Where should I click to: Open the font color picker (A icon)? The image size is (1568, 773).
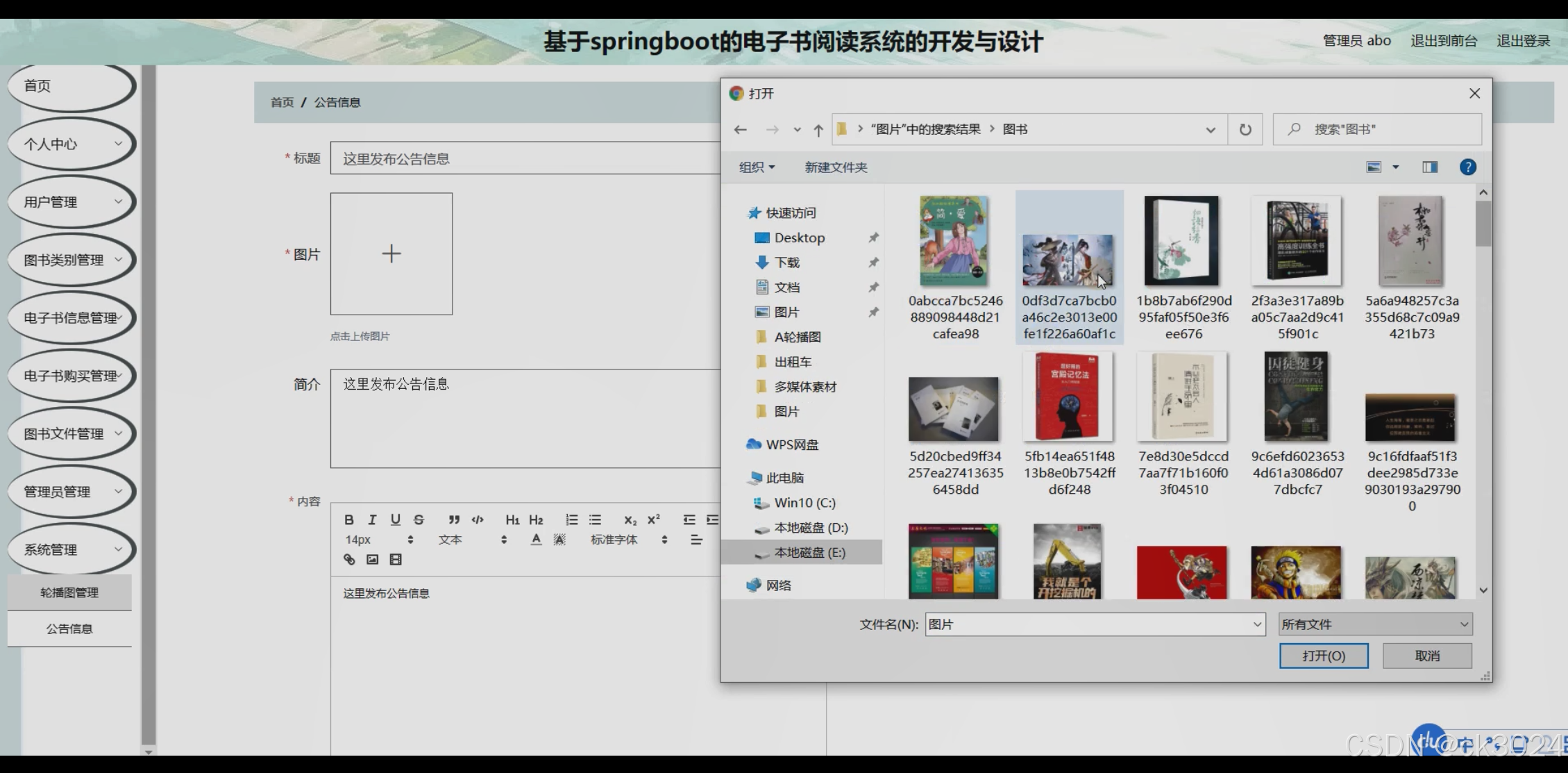[x=536, y=540]
